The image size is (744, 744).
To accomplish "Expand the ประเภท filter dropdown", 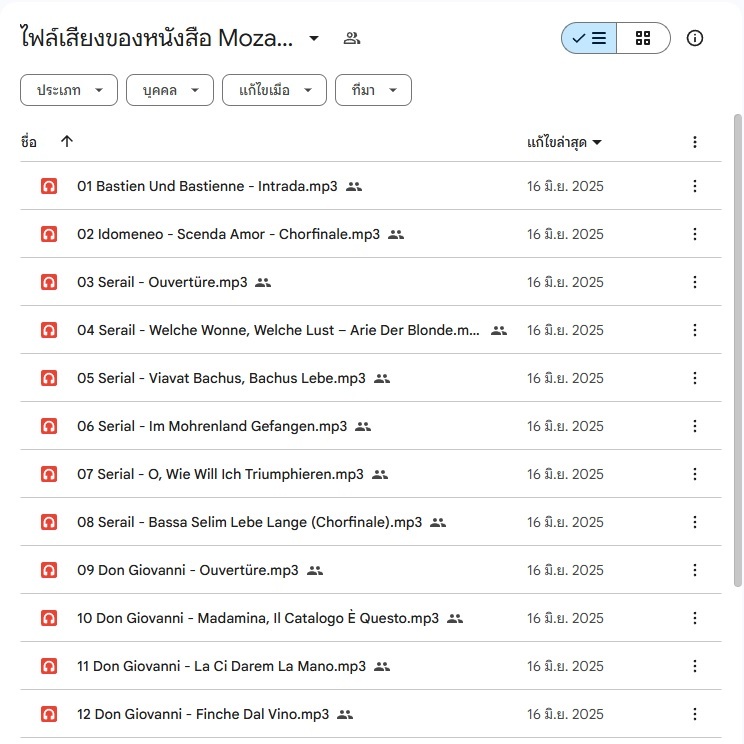I will coord(69,90).
